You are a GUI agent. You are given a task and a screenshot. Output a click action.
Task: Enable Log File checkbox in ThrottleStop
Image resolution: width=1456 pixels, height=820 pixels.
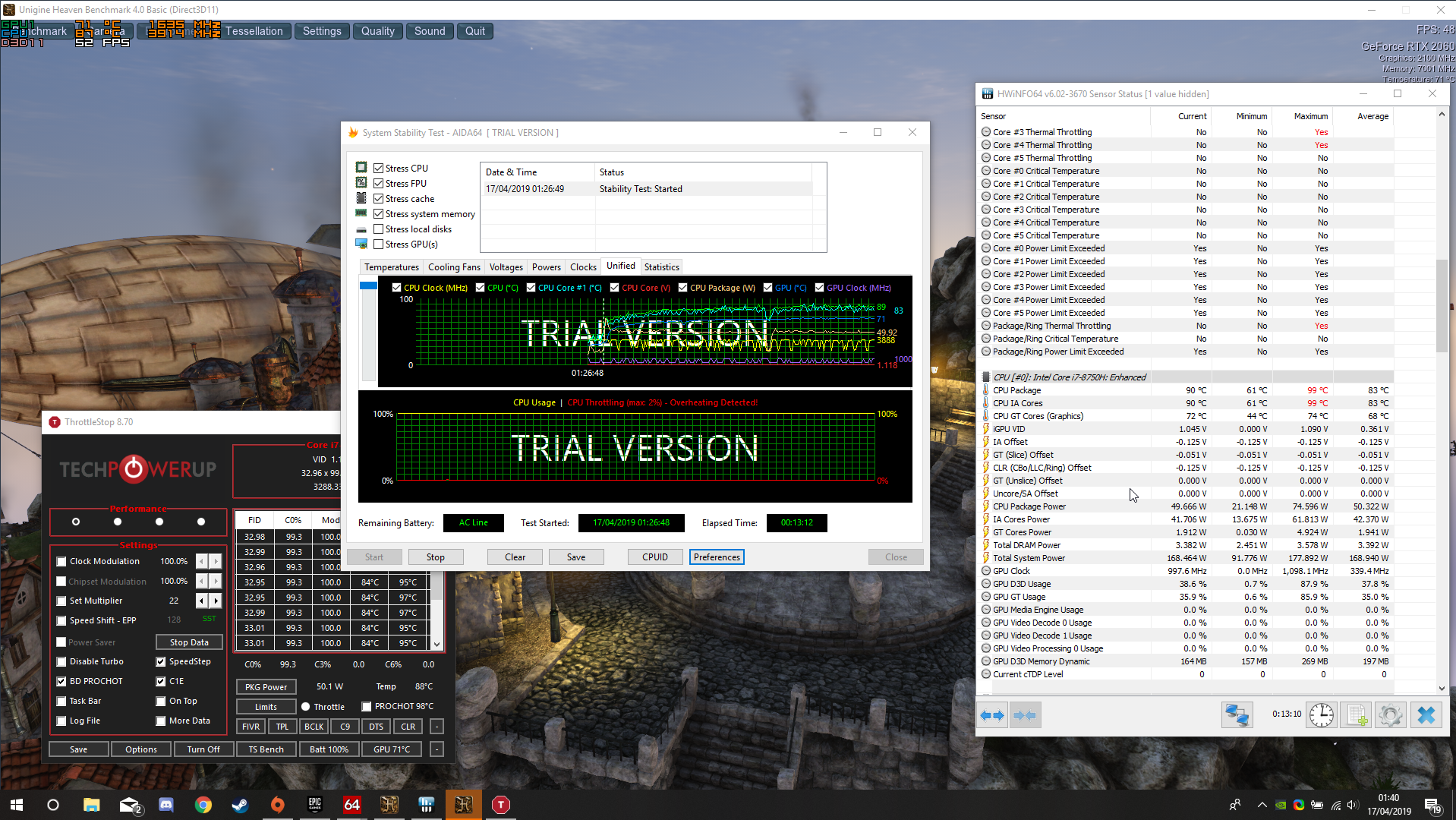tap(61, 721)
